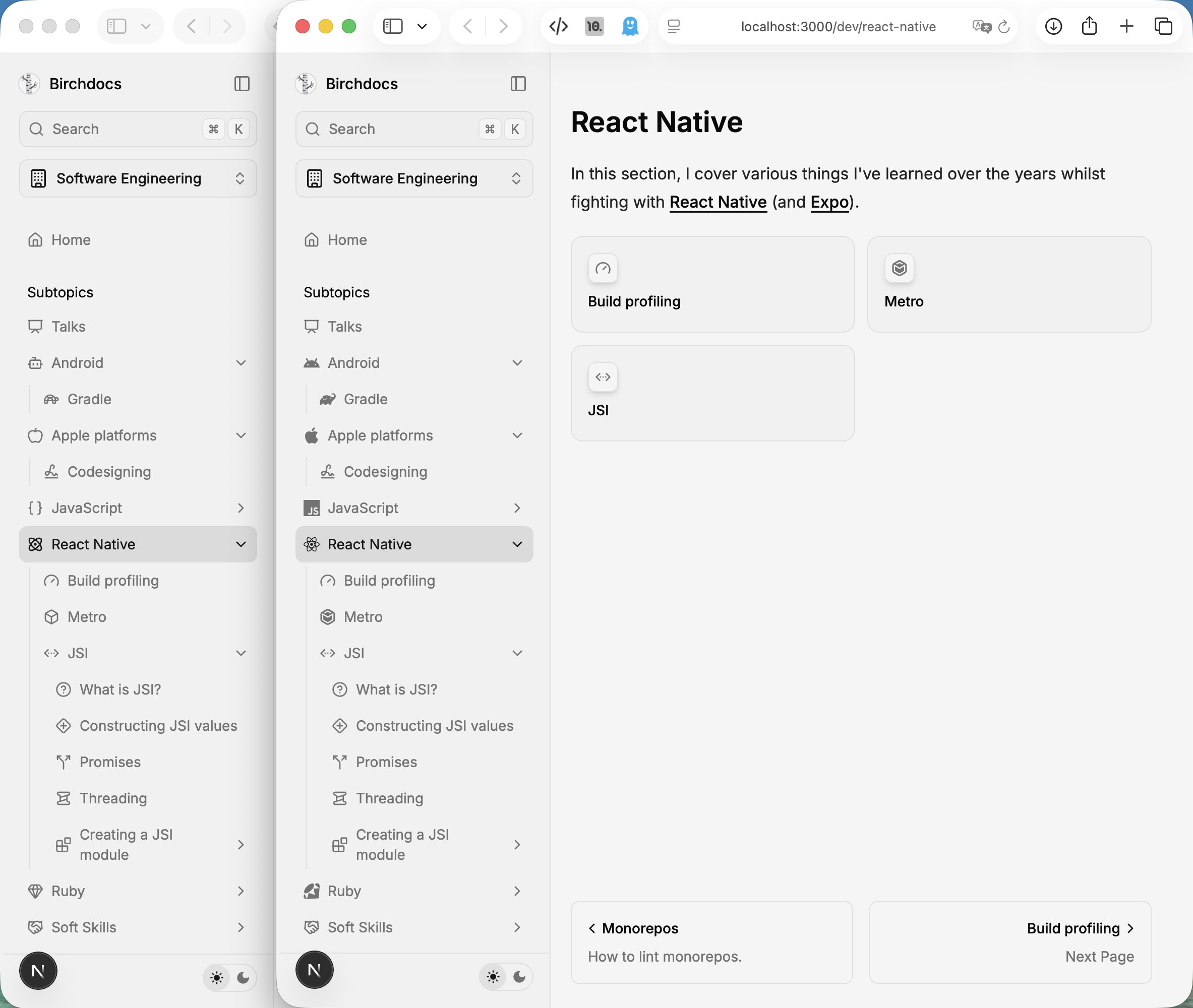Go to the next page, Build profiling

point(1010,942)
